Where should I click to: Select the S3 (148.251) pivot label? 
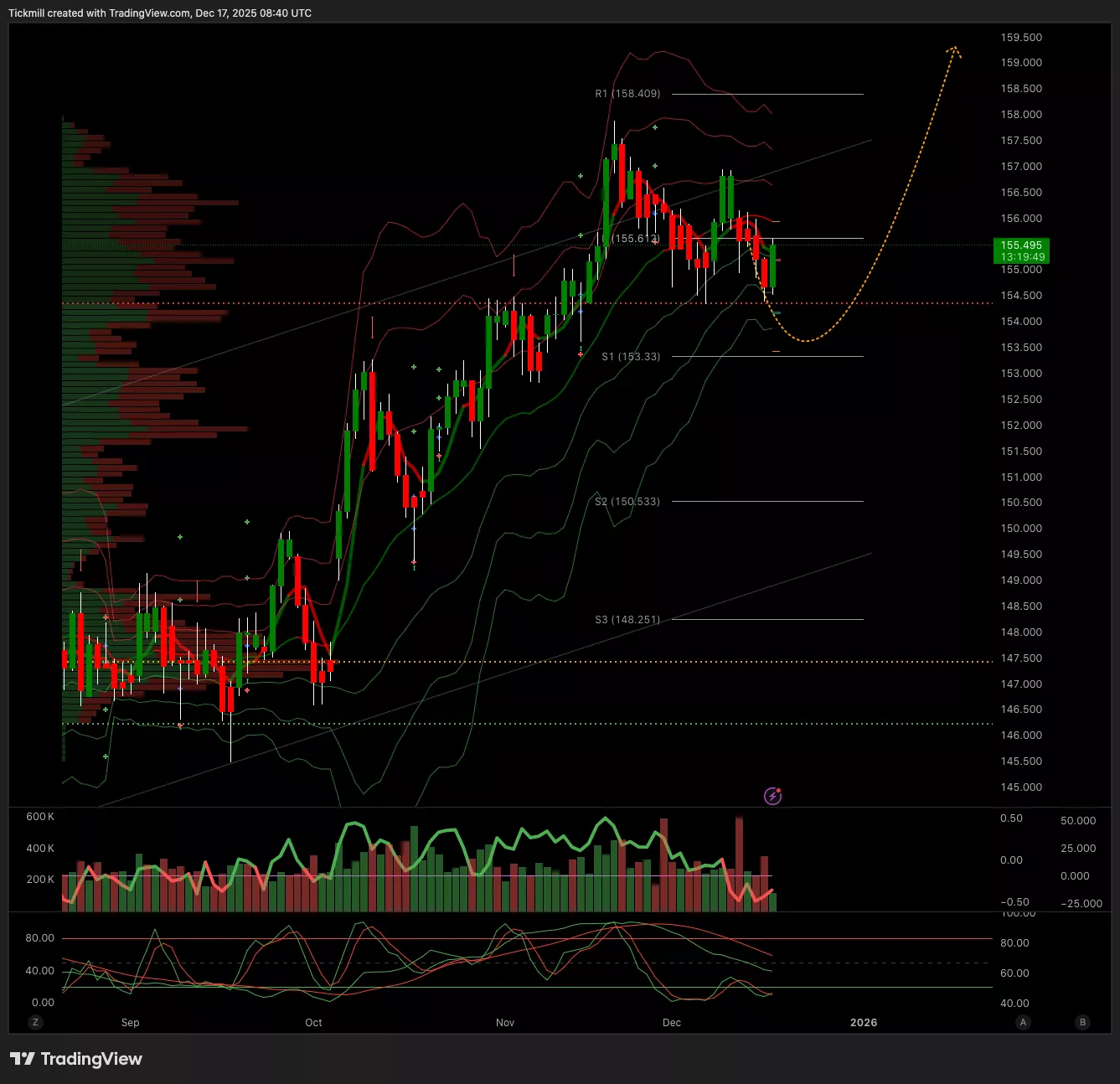click(x=627, y=620)
